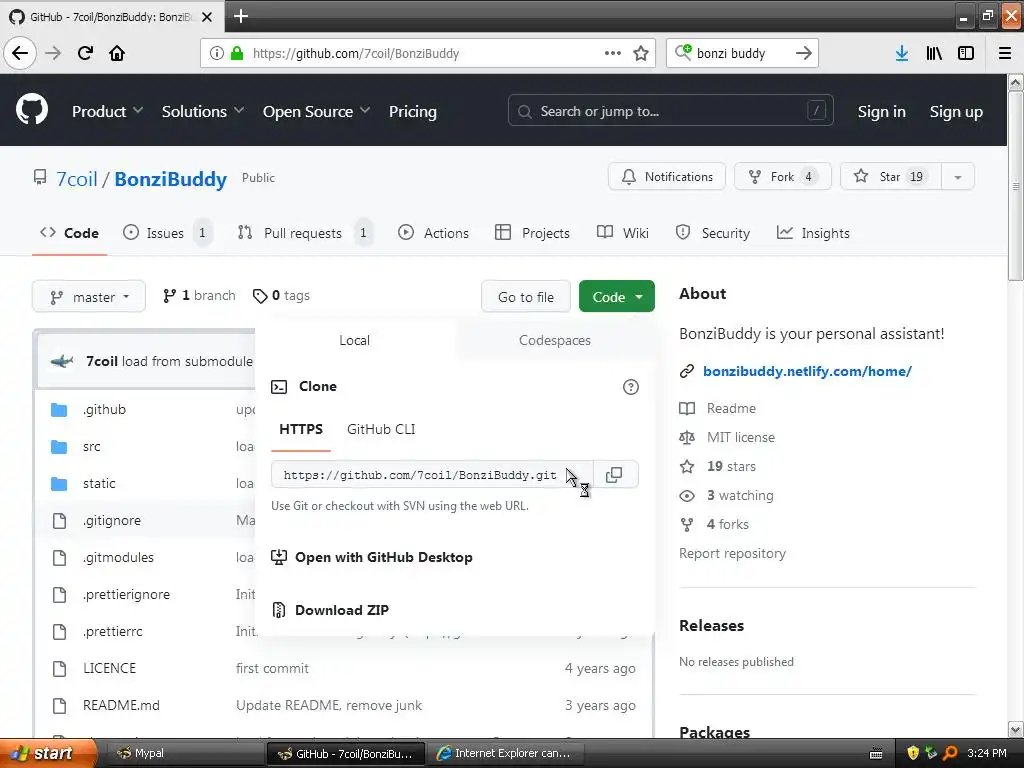Expand the Product navigation dropdown
The image size is (1024, 768).
pyautogui.click(x=107, y=112)
